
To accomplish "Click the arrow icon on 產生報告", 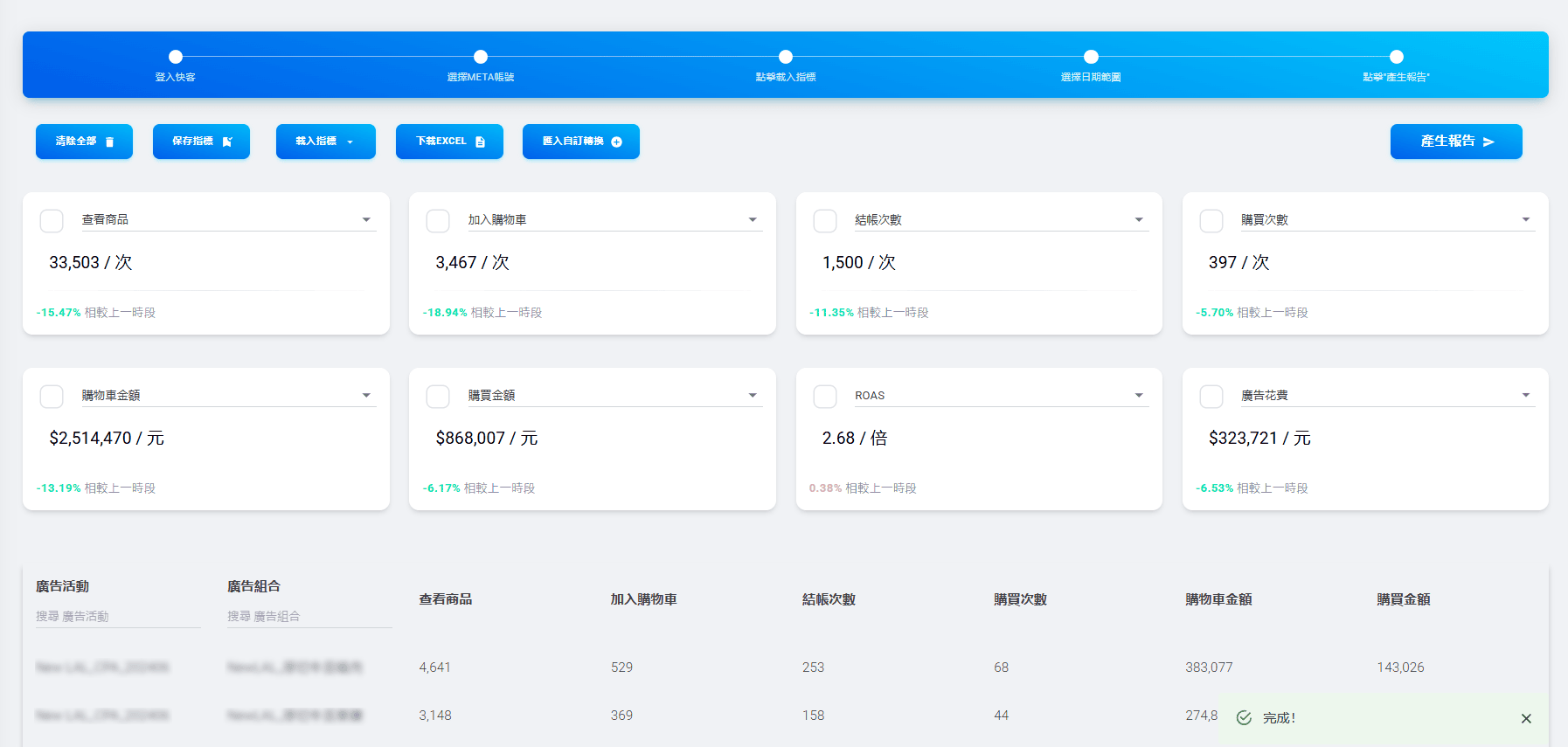I will tap(1488, 142).
